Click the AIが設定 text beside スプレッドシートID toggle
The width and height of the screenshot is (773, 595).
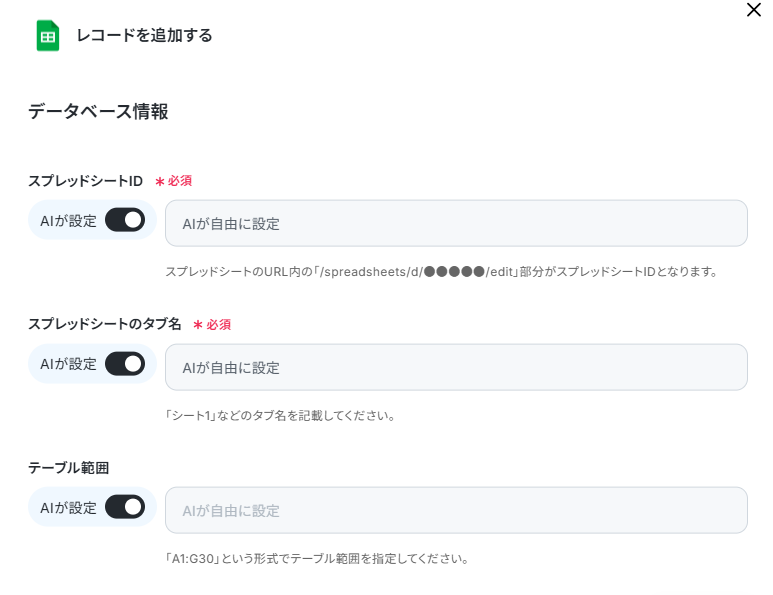[68, 221]
